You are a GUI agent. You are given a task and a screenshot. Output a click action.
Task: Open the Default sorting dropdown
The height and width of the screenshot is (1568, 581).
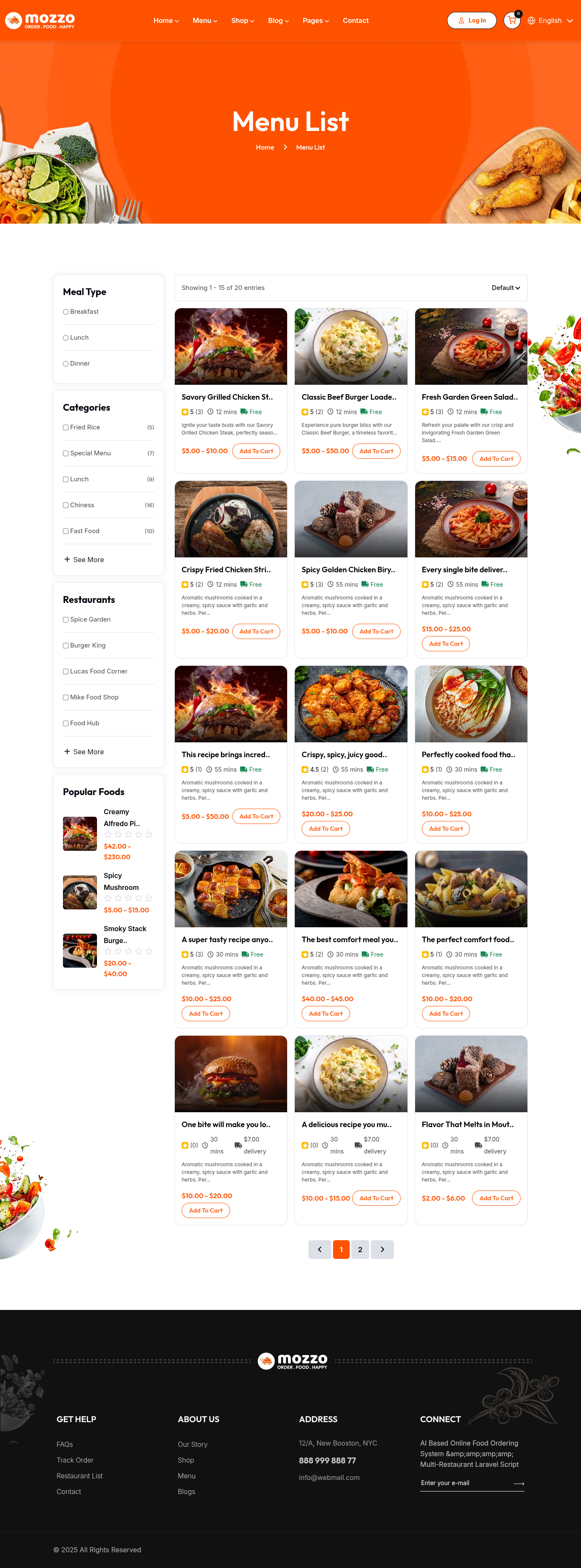point(505,288)
